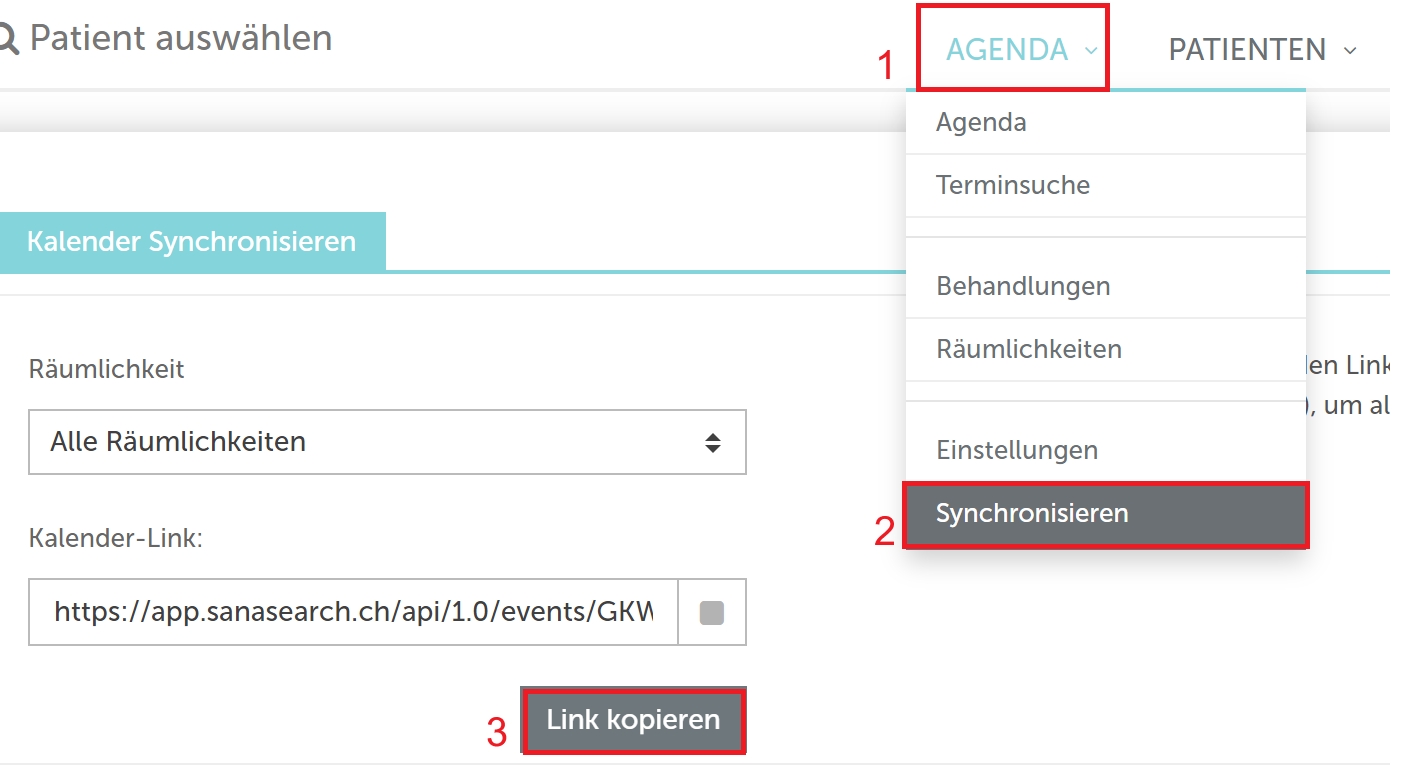Expand the Alle Räumlichkeiten dropdown

click(x=387, y=442)
